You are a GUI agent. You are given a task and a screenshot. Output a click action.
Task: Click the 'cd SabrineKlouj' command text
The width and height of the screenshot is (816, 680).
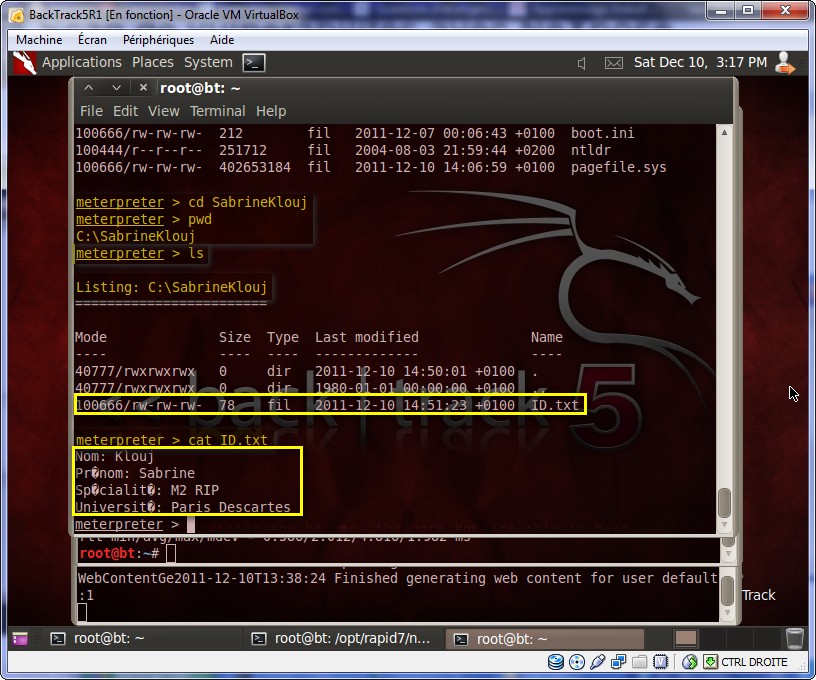coord(248,202)
